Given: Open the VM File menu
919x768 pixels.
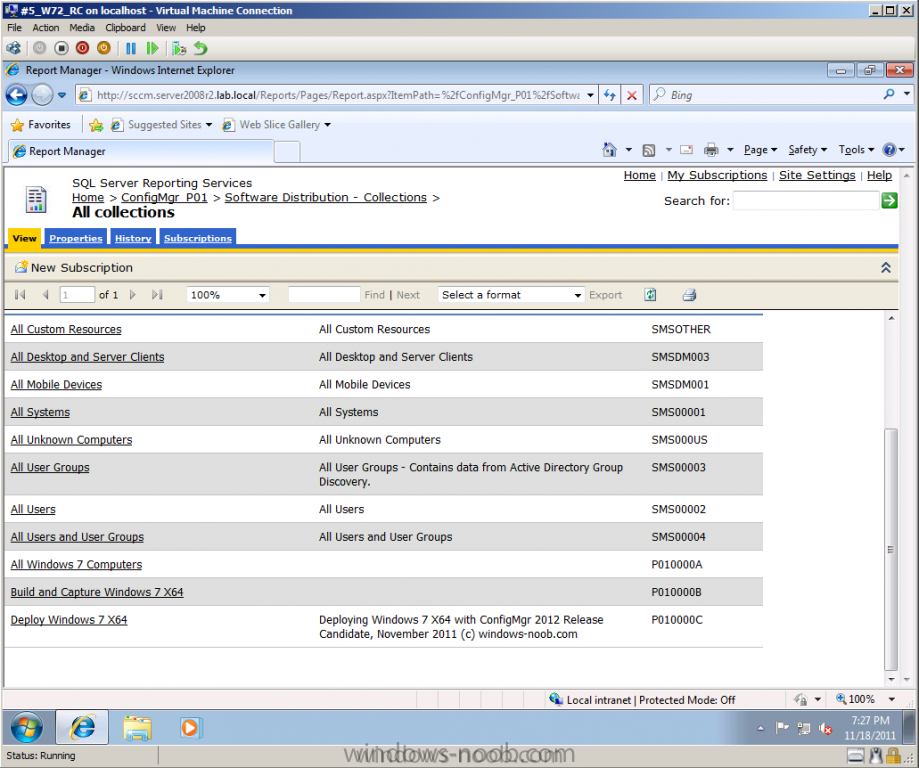Looking at the screenshot, I should point(14,28).
